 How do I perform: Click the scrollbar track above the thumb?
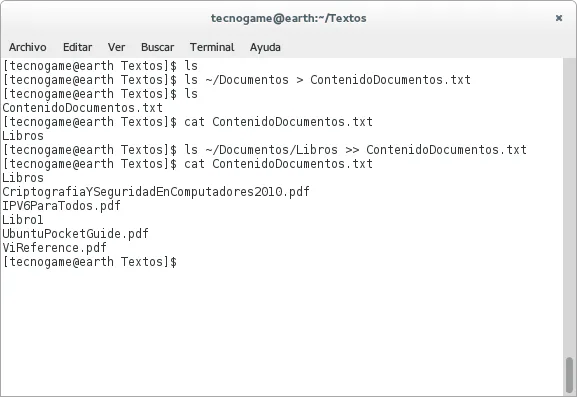569,206
